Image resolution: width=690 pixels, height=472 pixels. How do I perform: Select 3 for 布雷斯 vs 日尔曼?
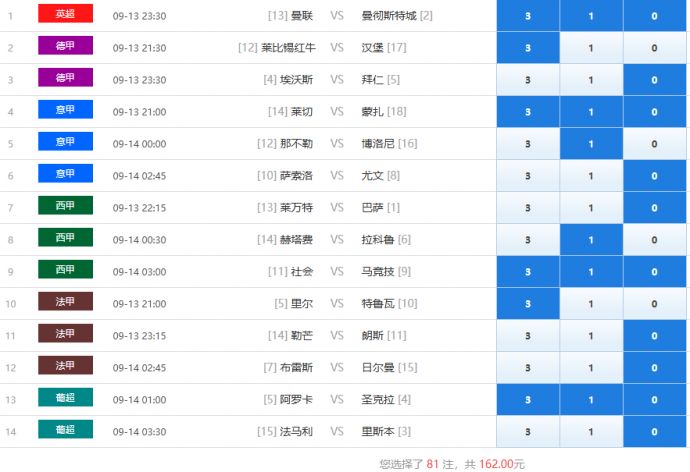(528, 368)
